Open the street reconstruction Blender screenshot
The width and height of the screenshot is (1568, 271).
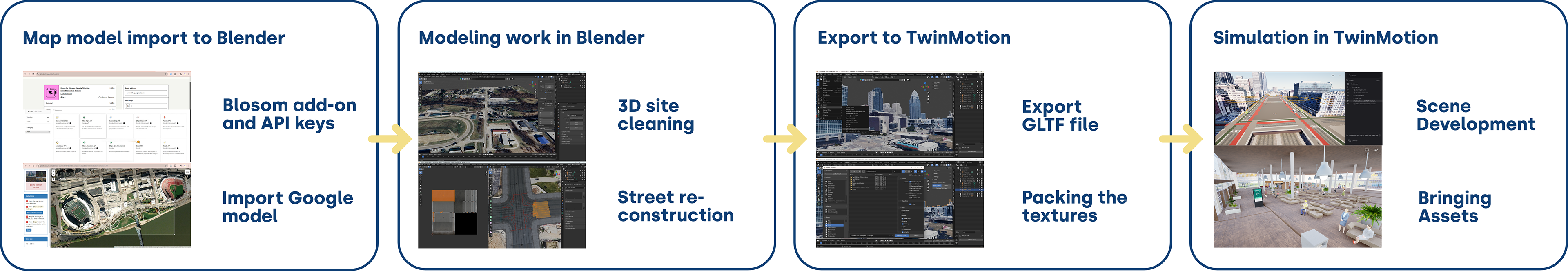[x=501, y=205]
